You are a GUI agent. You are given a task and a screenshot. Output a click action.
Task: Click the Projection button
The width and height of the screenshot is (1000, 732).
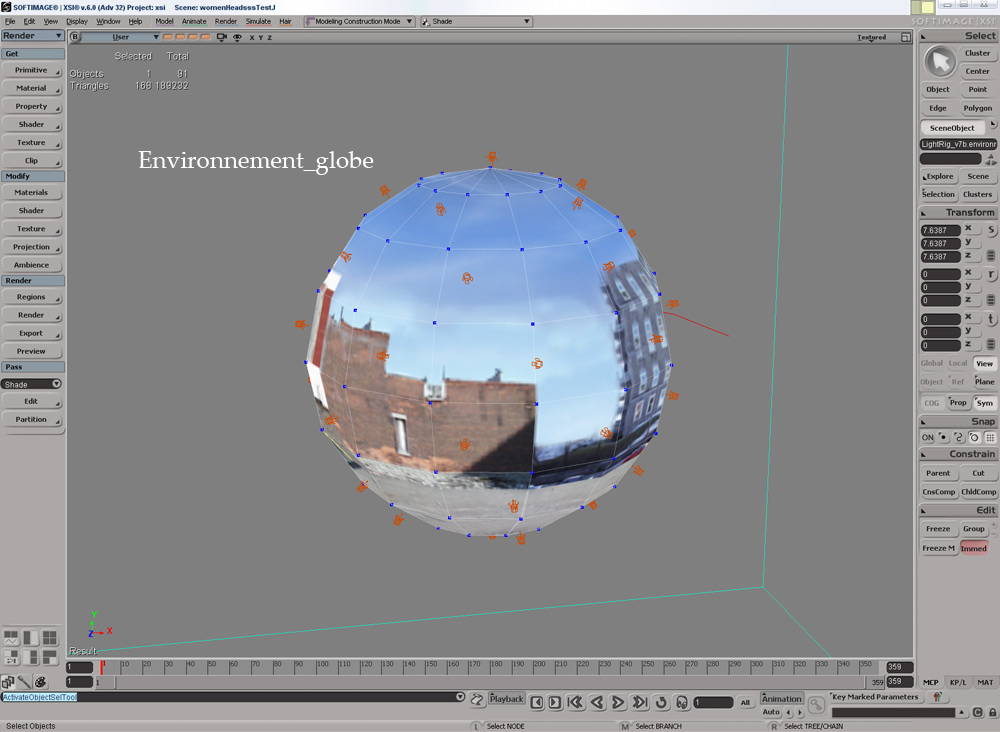31,247
